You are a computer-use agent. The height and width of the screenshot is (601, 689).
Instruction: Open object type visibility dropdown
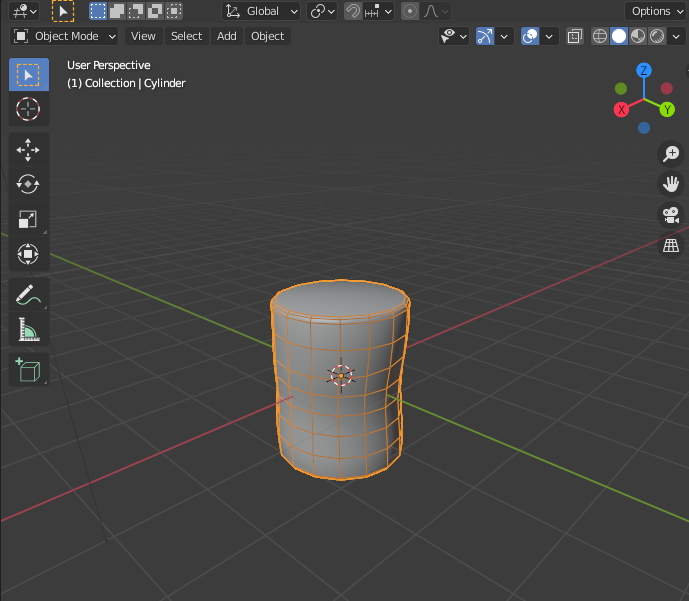click(453, 36)
